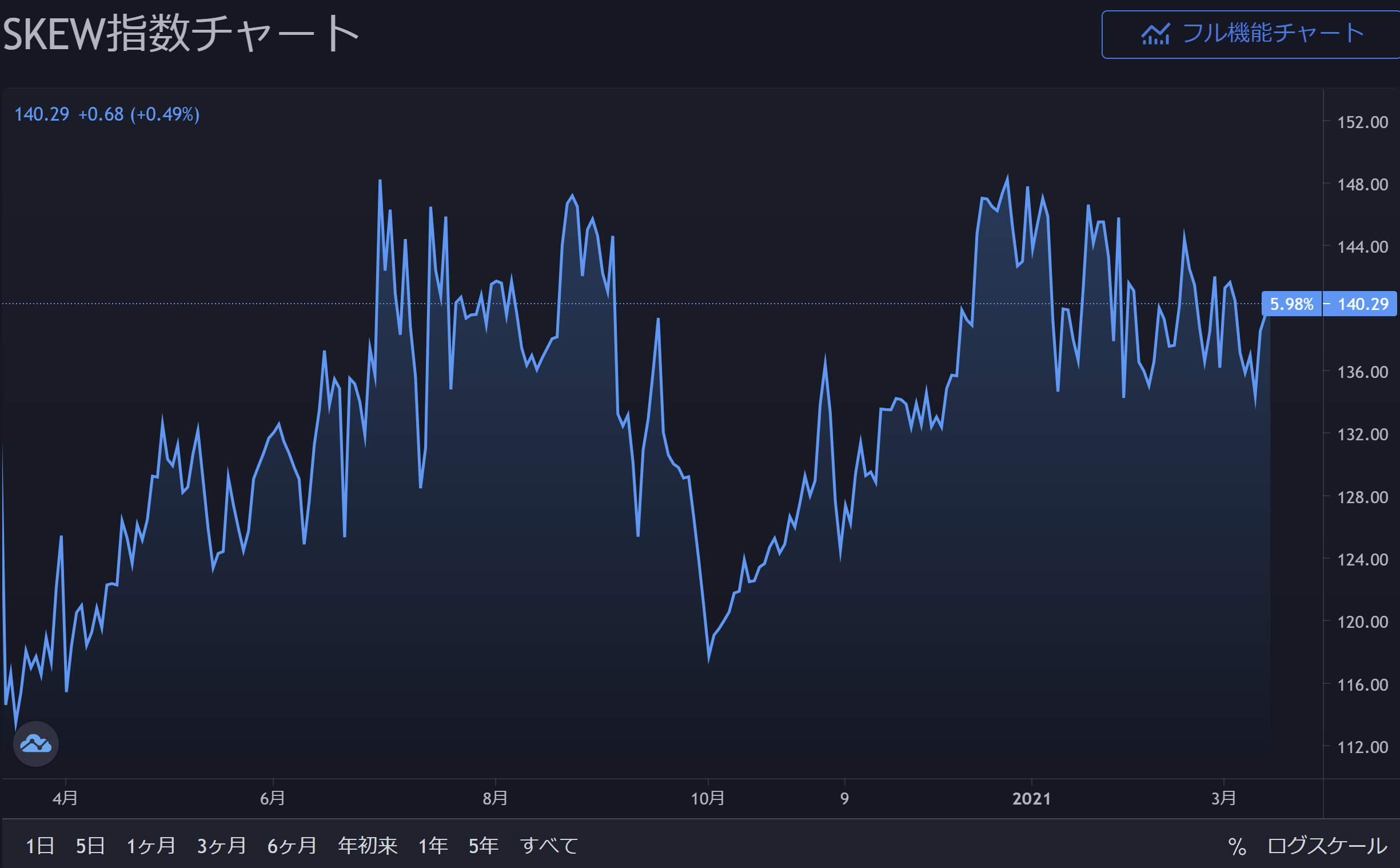Click the 2021 time axis label
Viewport: 1400px width, 868px height.
click(1031, 799)
